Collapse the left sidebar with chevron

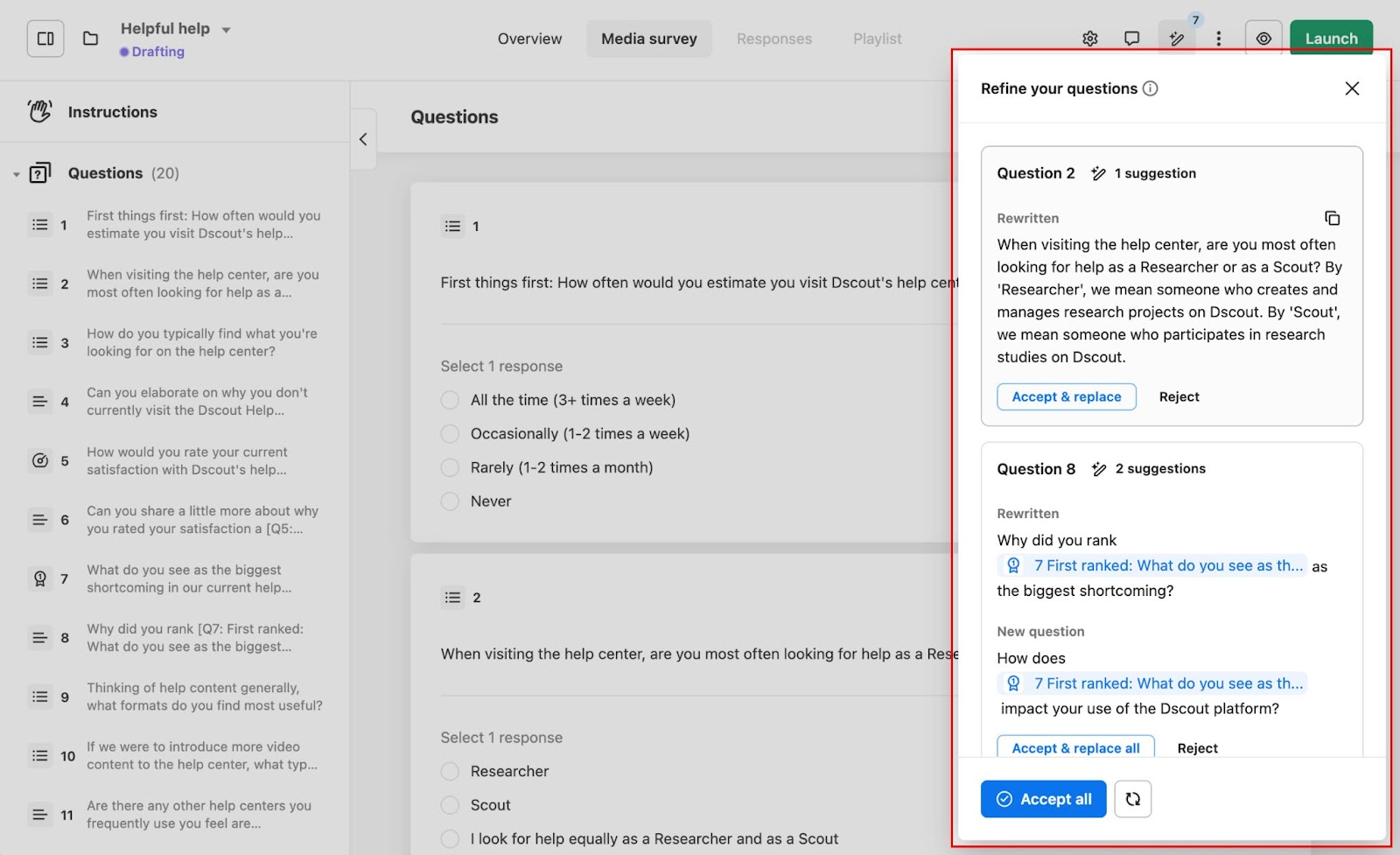tap(363, 139)
